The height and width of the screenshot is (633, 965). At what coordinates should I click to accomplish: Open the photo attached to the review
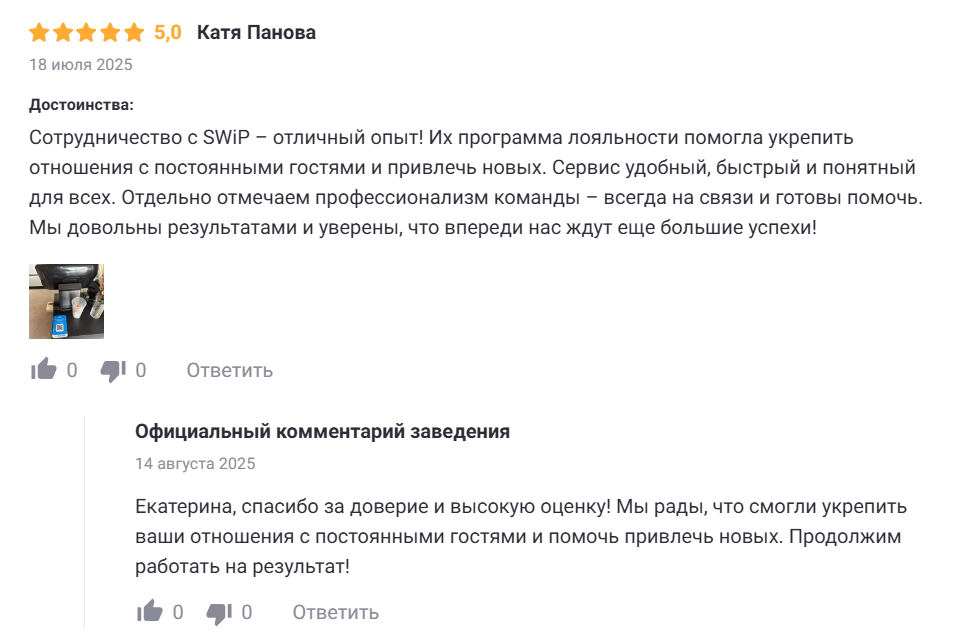67,301
